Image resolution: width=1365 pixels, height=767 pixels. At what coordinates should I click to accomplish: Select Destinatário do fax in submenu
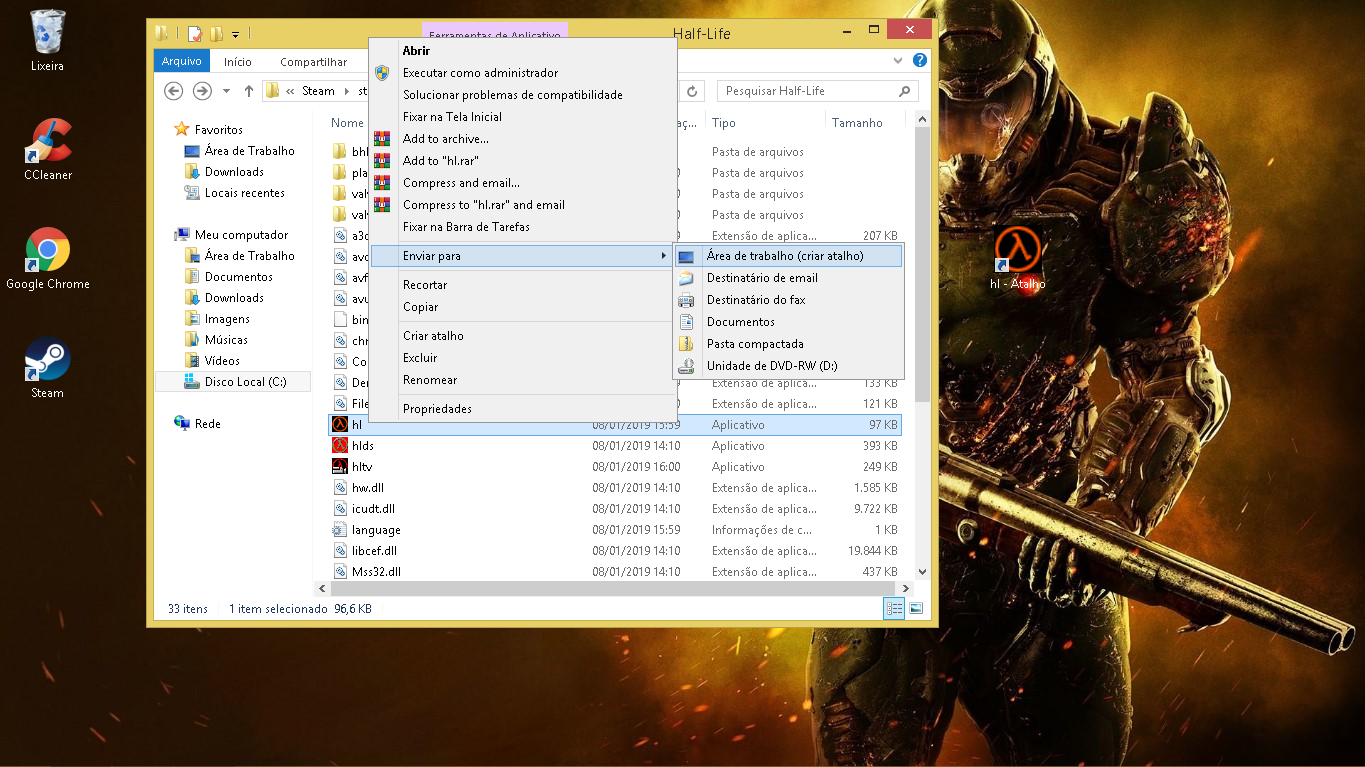789,300
